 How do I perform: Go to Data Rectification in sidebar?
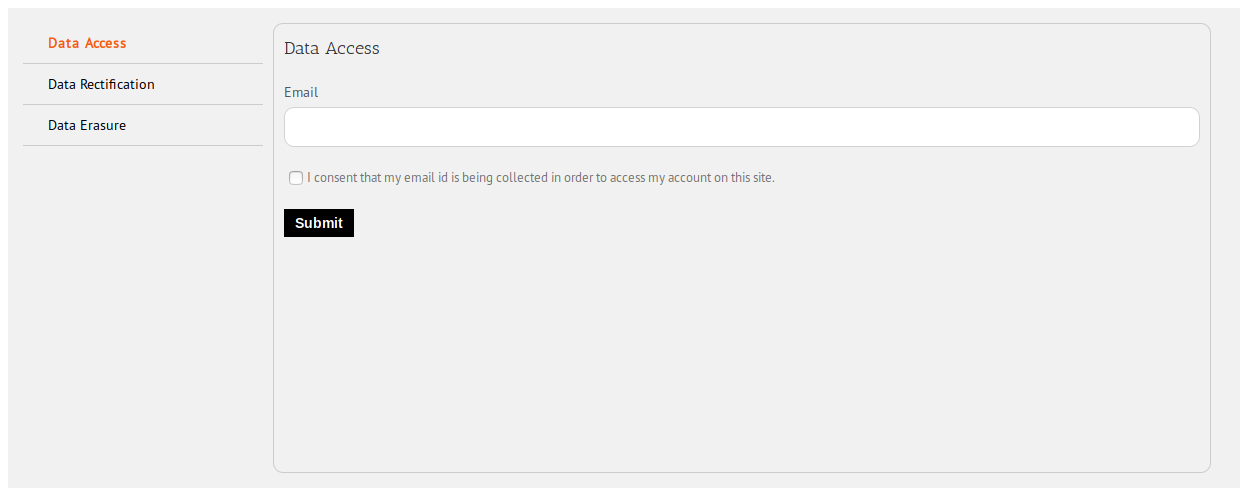point(101,84)
